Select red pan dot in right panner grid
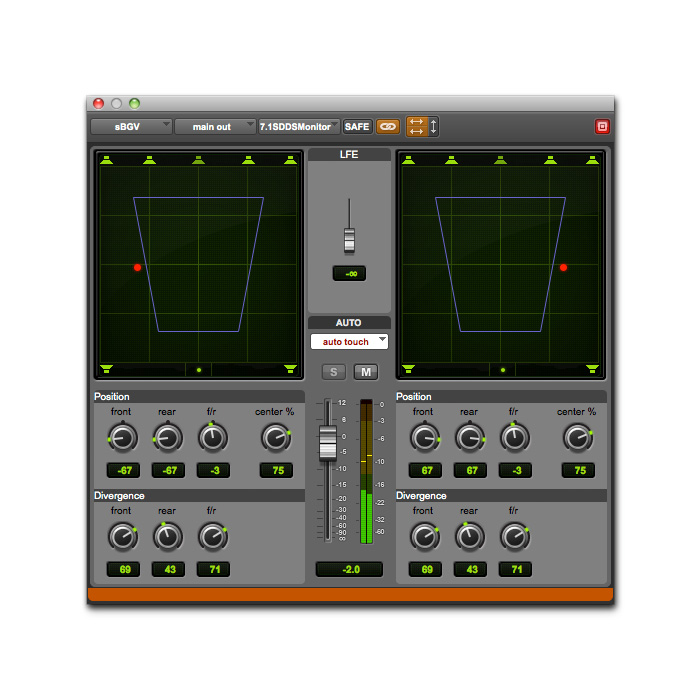700x700 pixels. click(x=563, y=267)
